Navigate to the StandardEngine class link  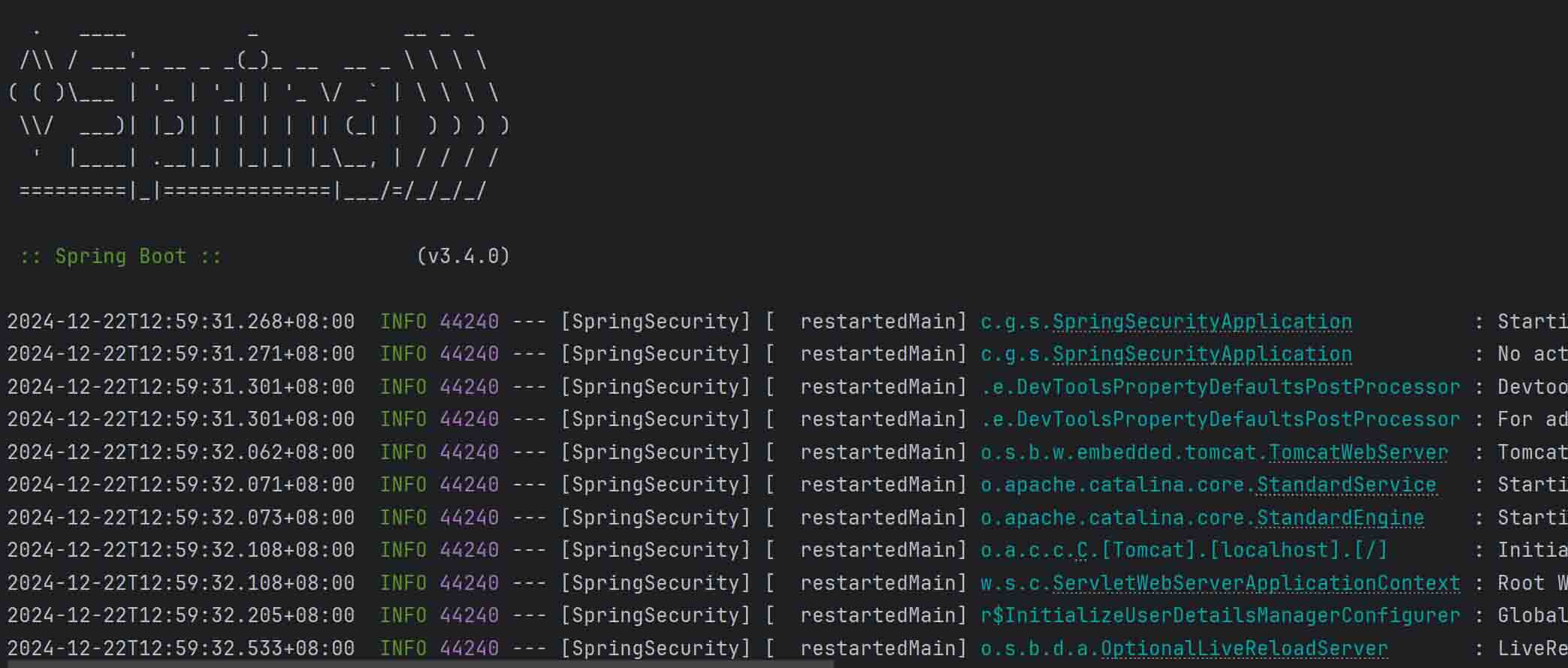1340,518
